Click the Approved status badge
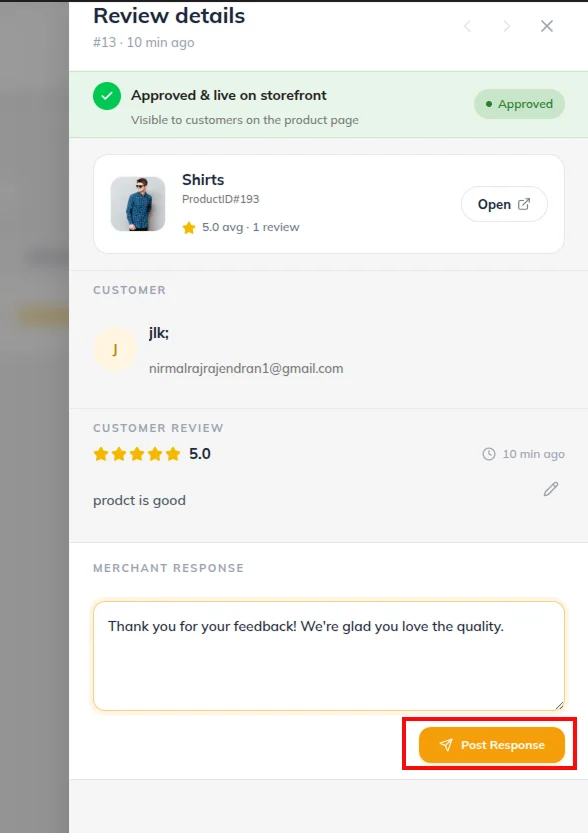Screen dimensions: 588x833 [519, 104]
